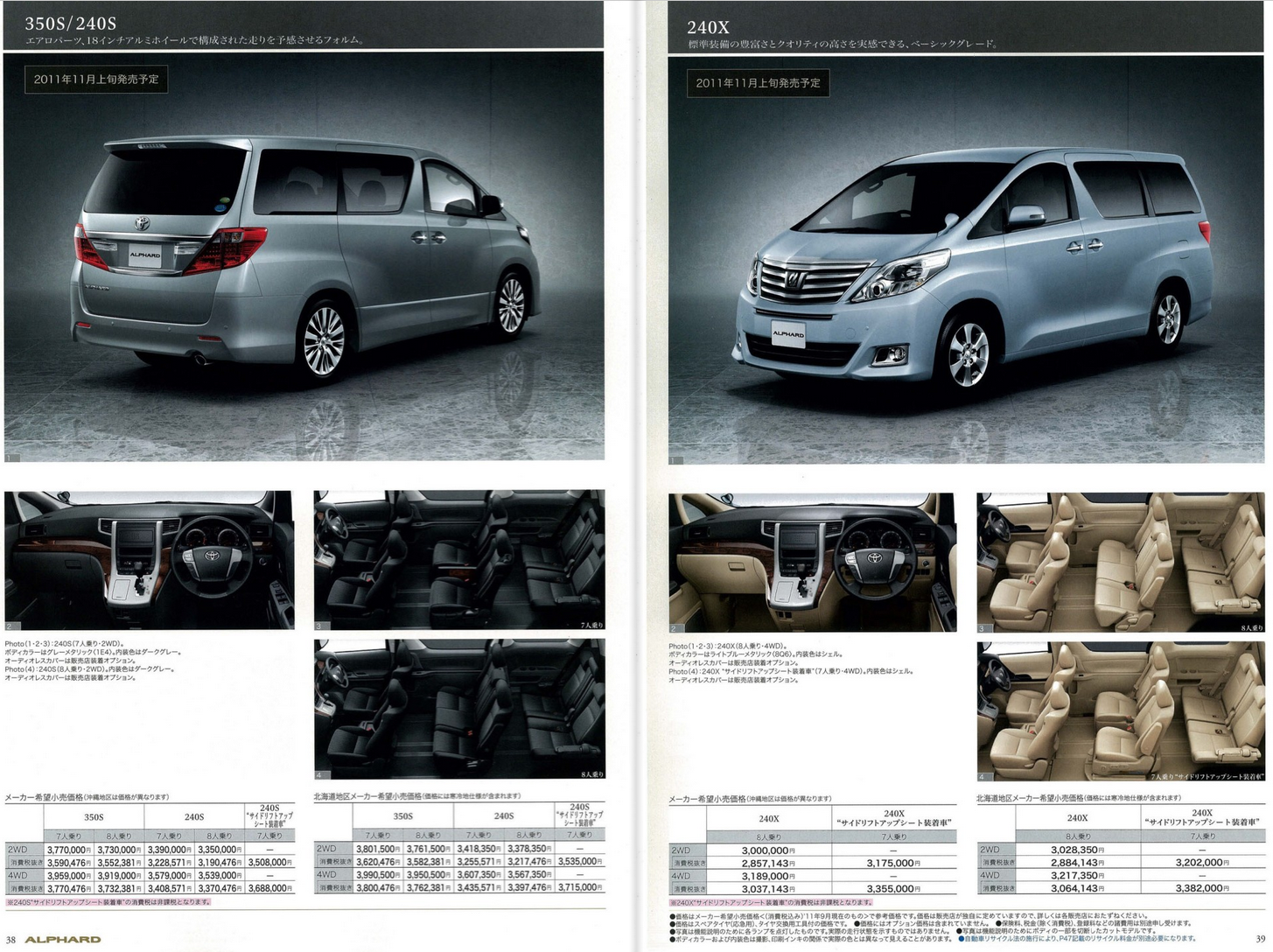Select the ALPHARD front plate on the light blue van
This screenshot has height=952, width=1273.
click(787, 334)
